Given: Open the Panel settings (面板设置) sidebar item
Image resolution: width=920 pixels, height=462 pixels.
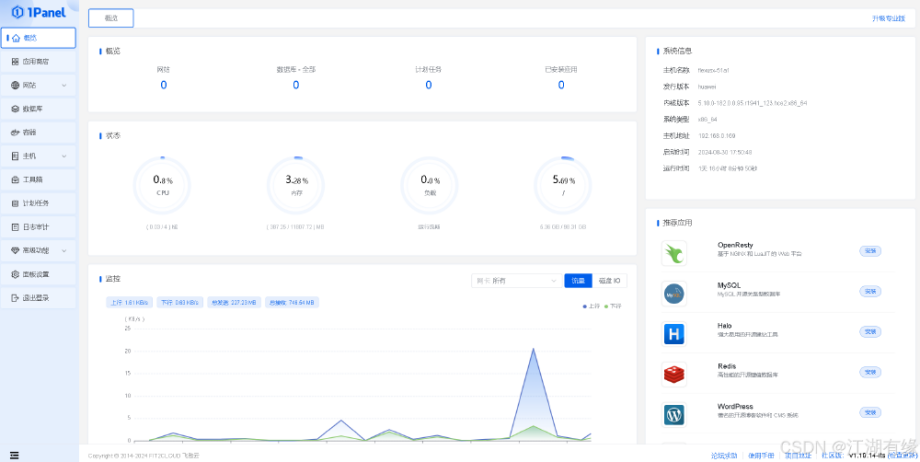Looking at the screenshot, I should [x=38, y=274].
